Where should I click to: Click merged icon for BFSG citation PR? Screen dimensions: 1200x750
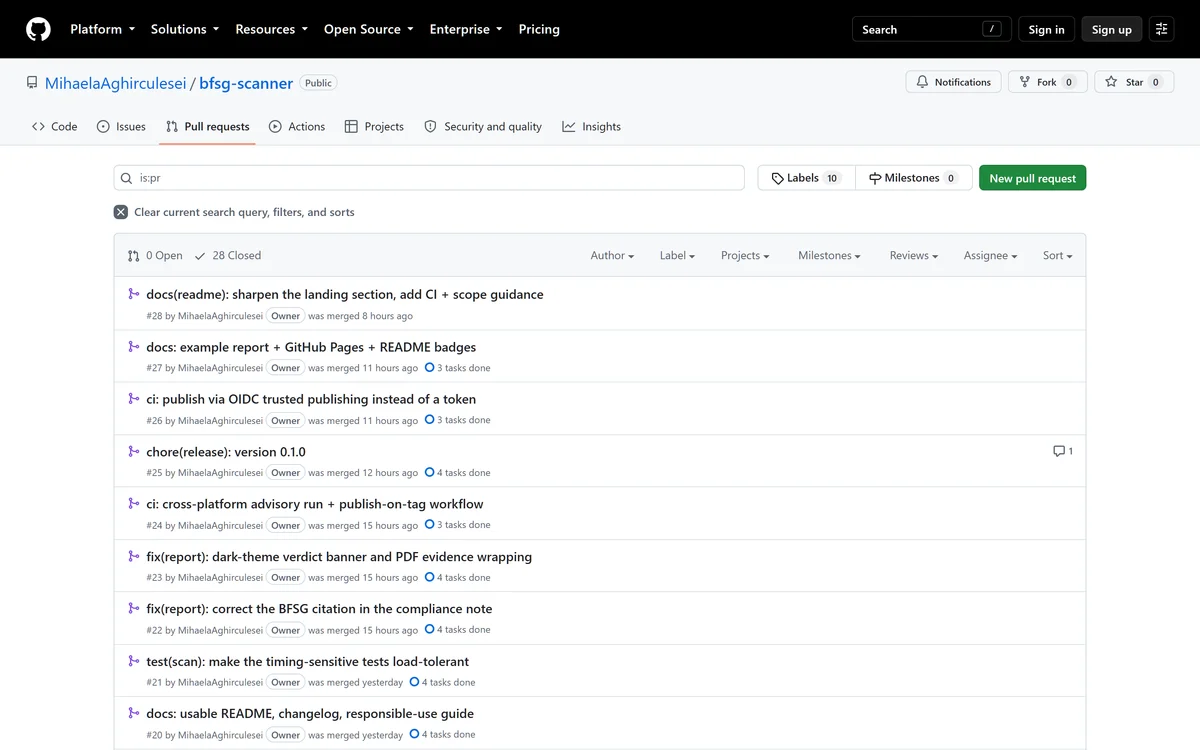pos(134,608)
